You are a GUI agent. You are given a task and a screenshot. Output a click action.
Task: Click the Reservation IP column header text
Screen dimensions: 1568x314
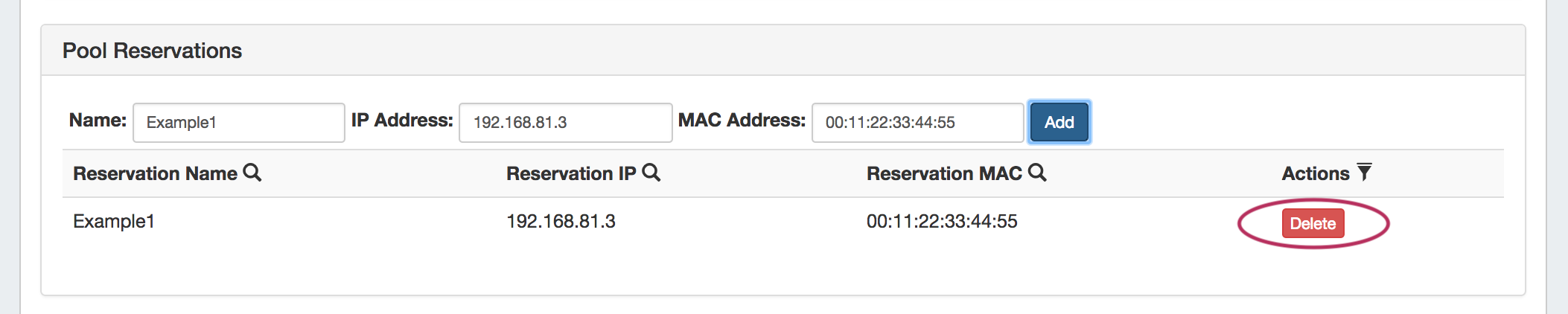[571, 173]
